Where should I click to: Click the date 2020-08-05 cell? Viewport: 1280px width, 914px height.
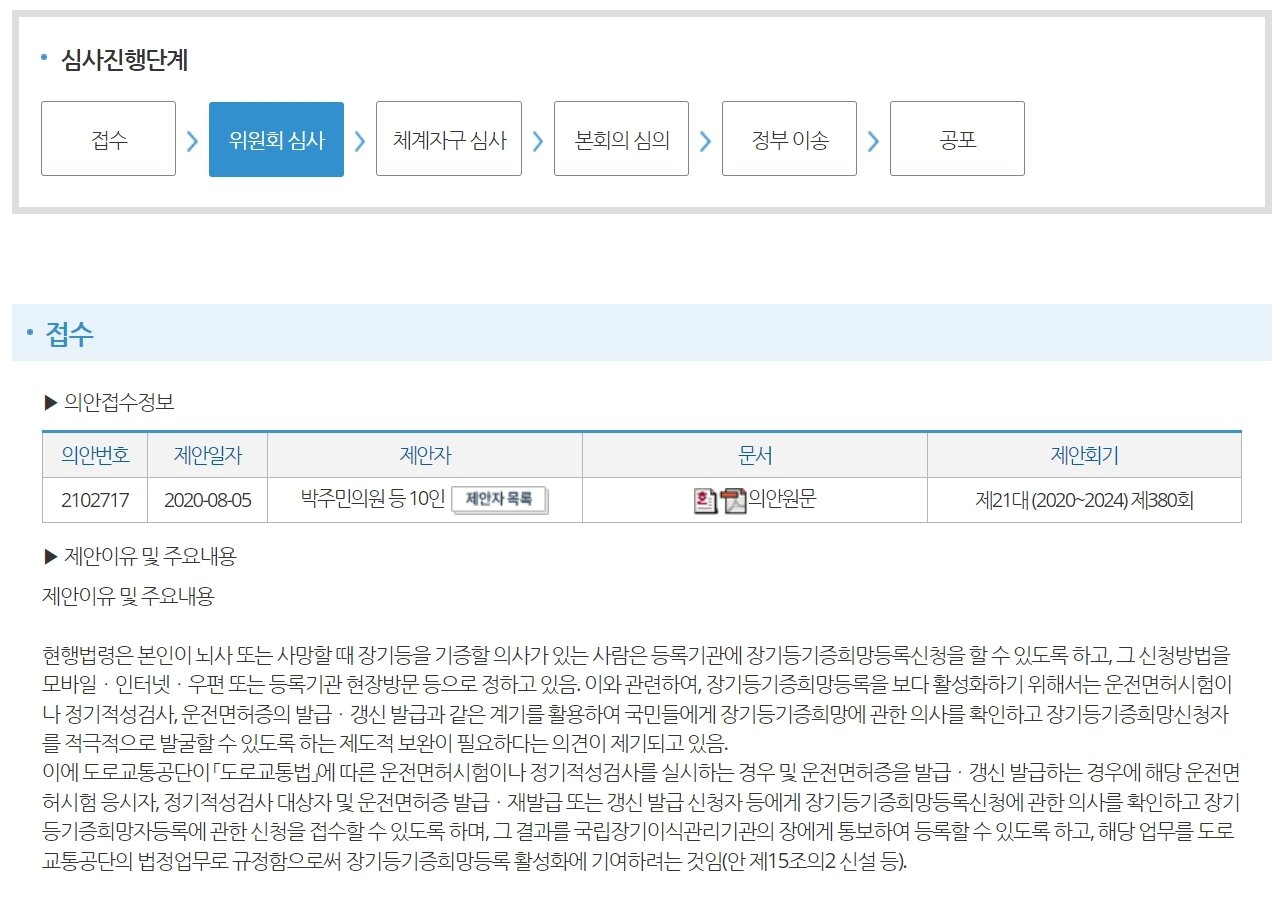[207, 500]
